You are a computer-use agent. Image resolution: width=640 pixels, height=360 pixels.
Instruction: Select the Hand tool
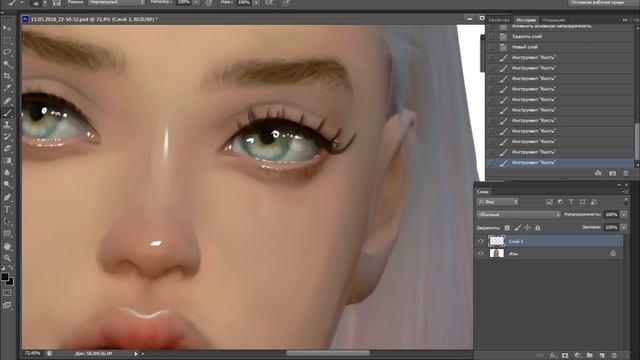(7, 247)
